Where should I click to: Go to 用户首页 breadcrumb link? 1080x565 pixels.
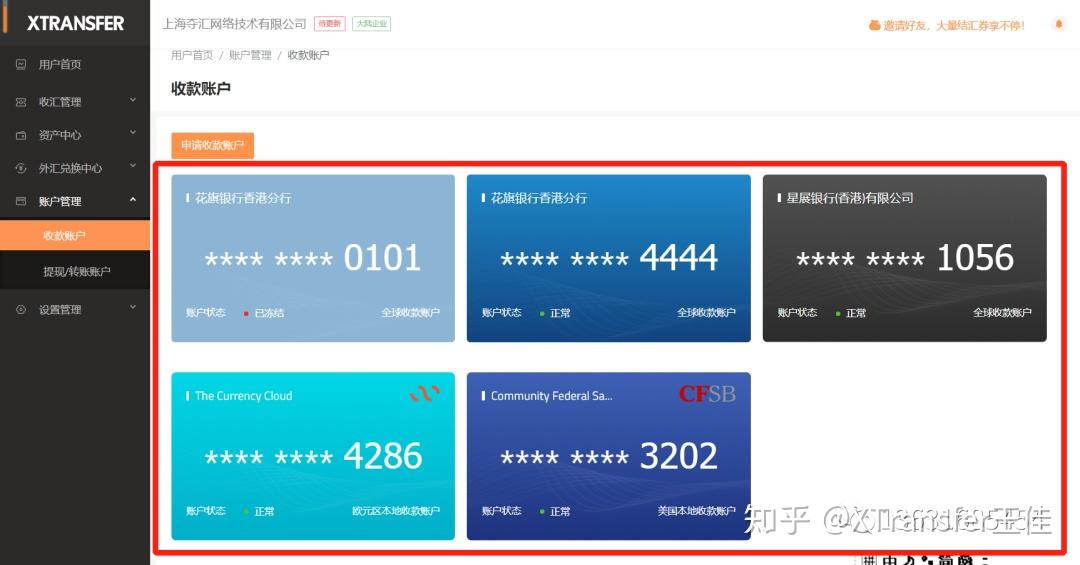tap(192, 55)
